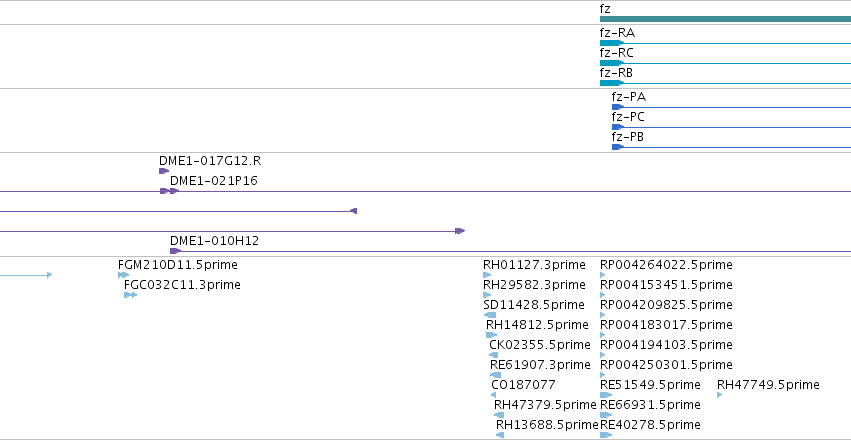Click the DME1-010H12 label

(214, 240)
